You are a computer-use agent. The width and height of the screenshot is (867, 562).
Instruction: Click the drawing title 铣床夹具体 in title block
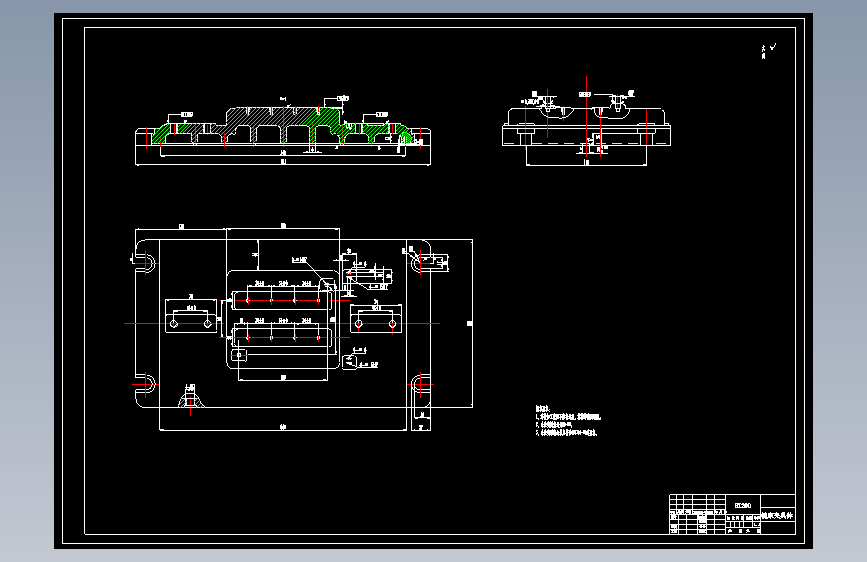coord(777,516)
